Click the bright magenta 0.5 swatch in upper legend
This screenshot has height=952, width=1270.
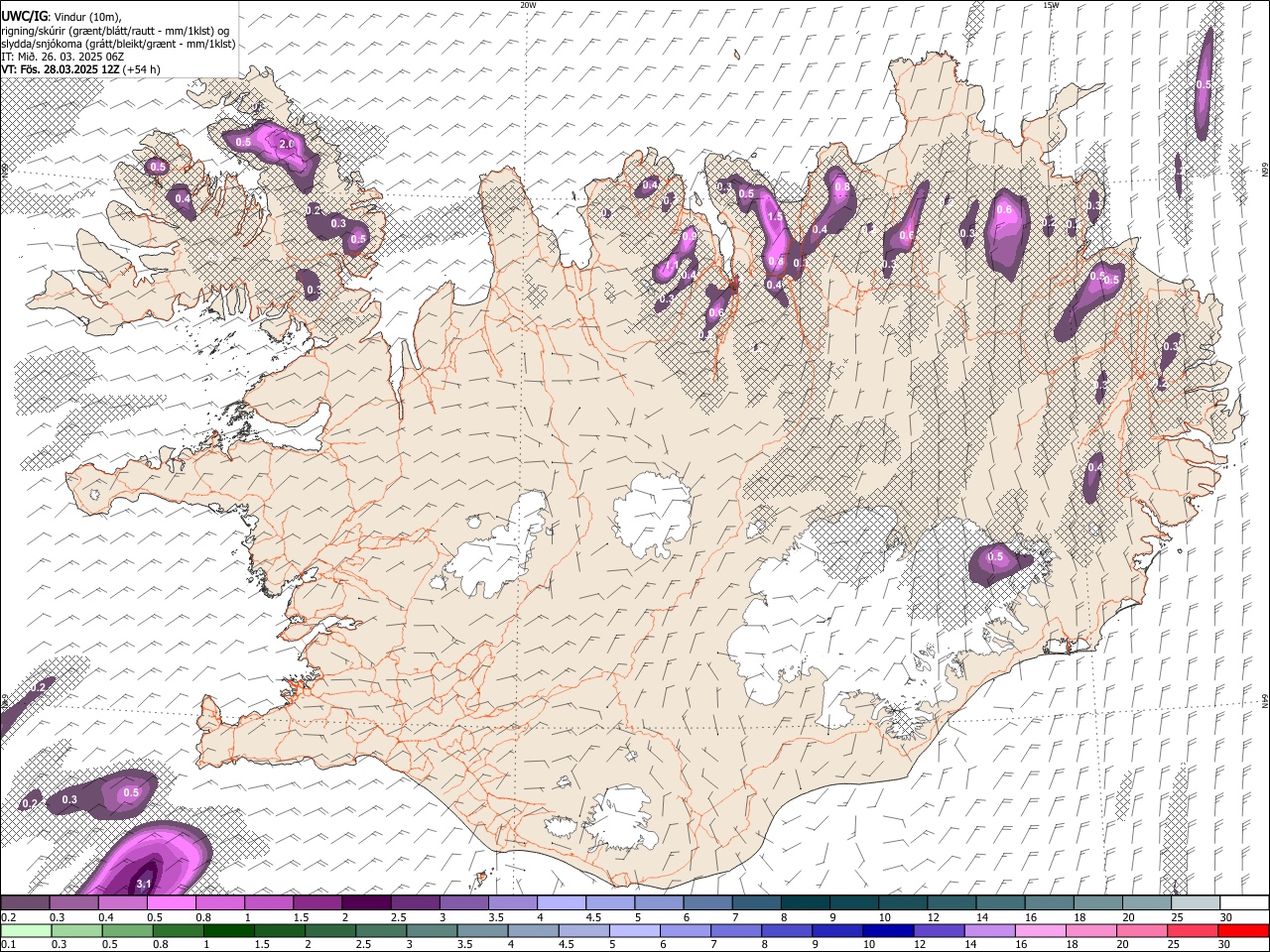(172, 903)
